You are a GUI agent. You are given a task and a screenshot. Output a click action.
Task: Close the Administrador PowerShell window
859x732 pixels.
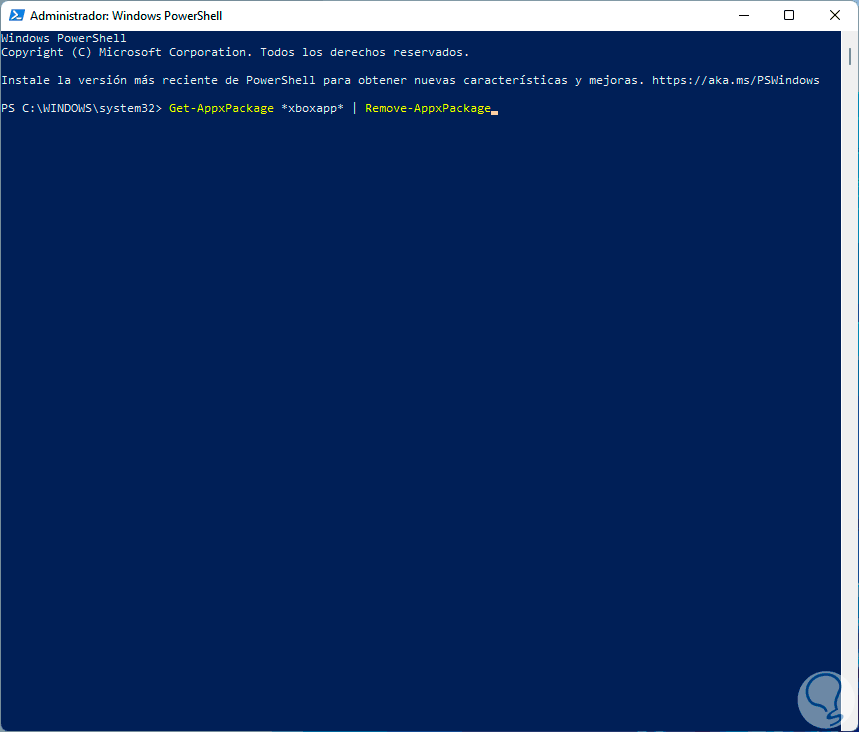click(x=834, y=15)
